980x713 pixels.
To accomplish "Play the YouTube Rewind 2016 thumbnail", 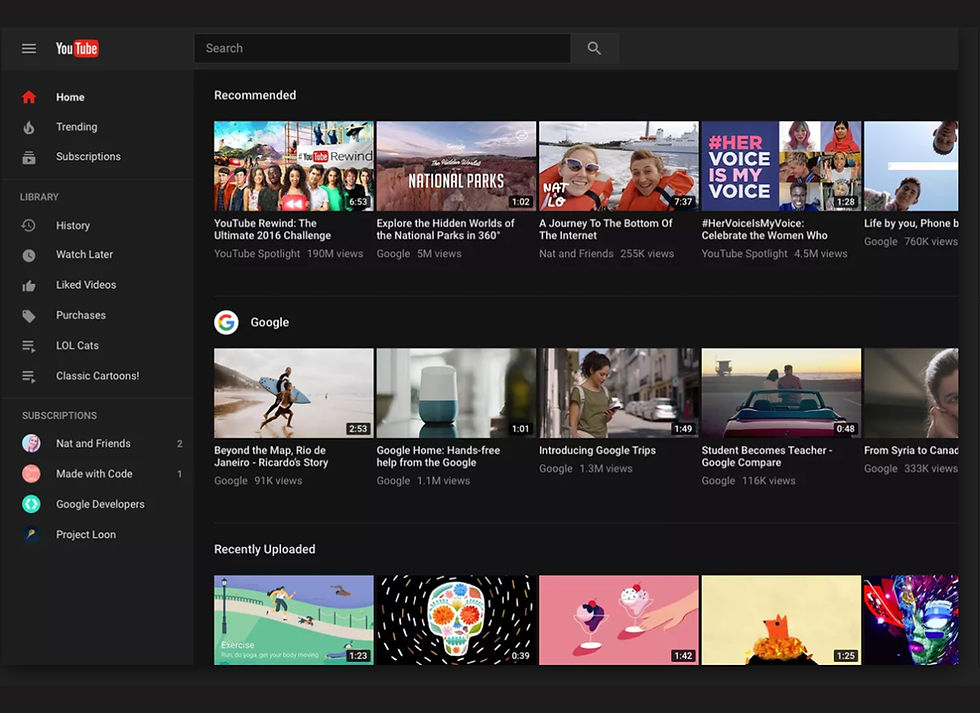I will (294, 166).
